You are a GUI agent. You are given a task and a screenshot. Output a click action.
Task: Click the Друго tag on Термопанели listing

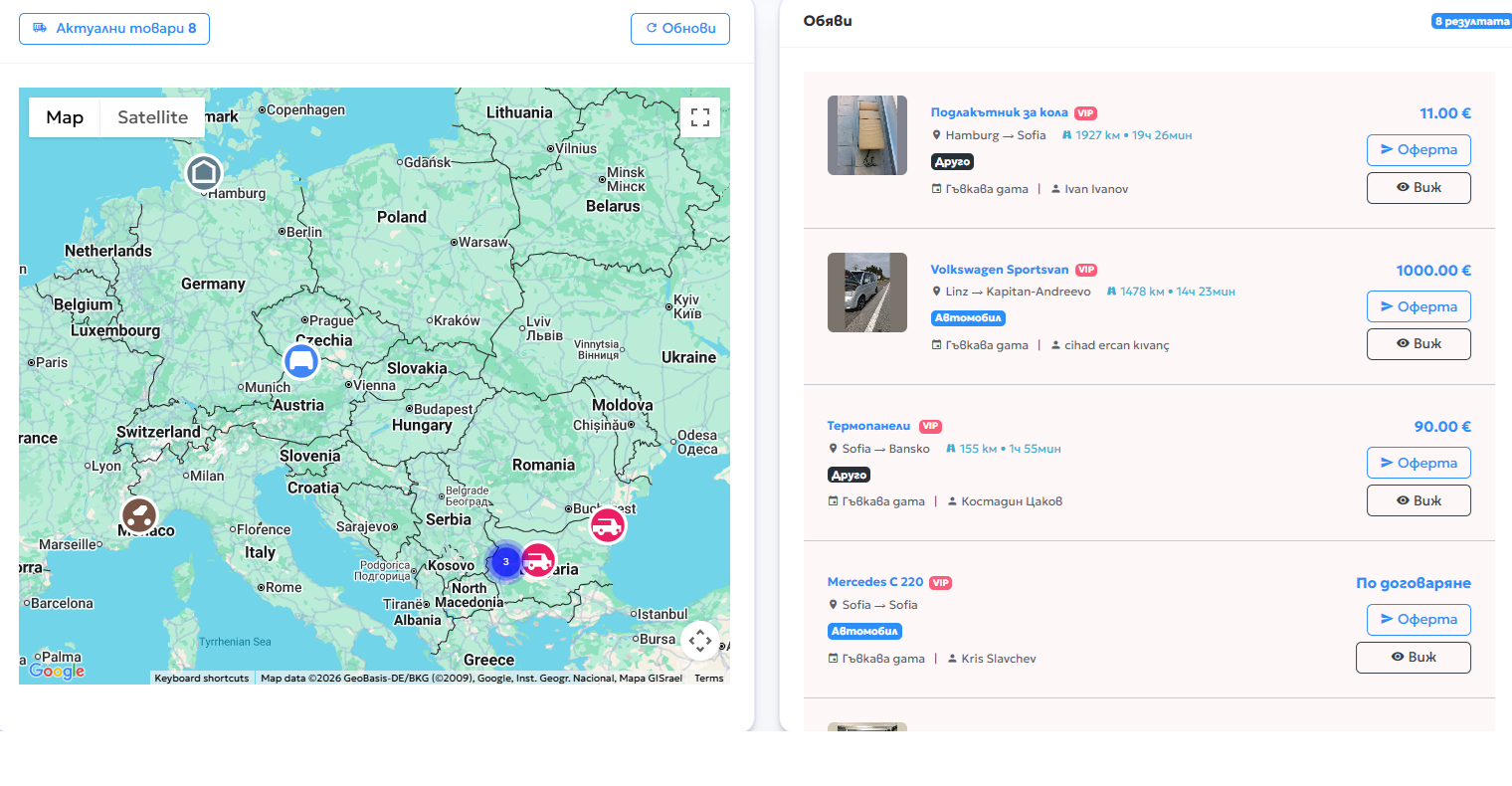pyautogui.click(x=849, y=476)
